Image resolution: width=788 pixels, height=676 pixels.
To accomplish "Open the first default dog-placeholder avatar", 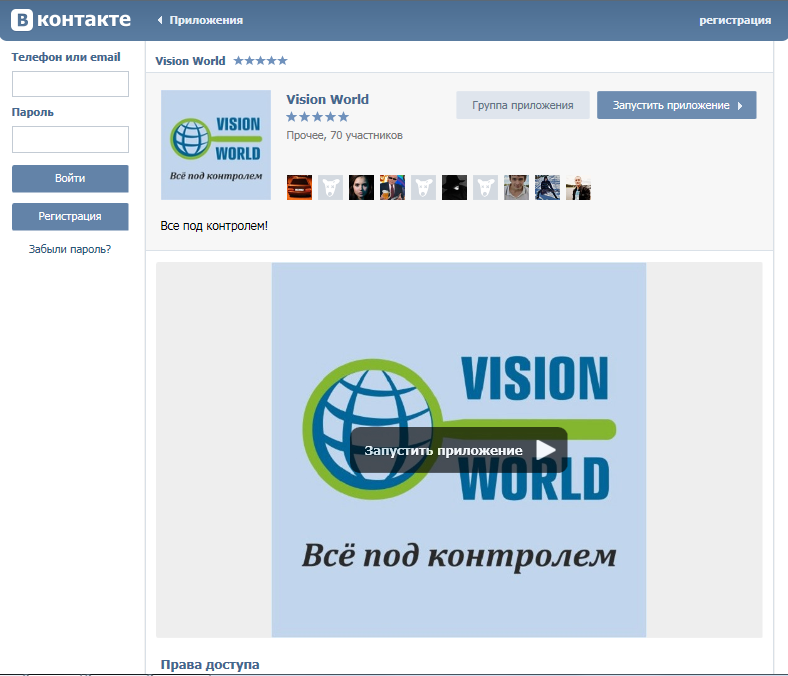I will (330, 187).
